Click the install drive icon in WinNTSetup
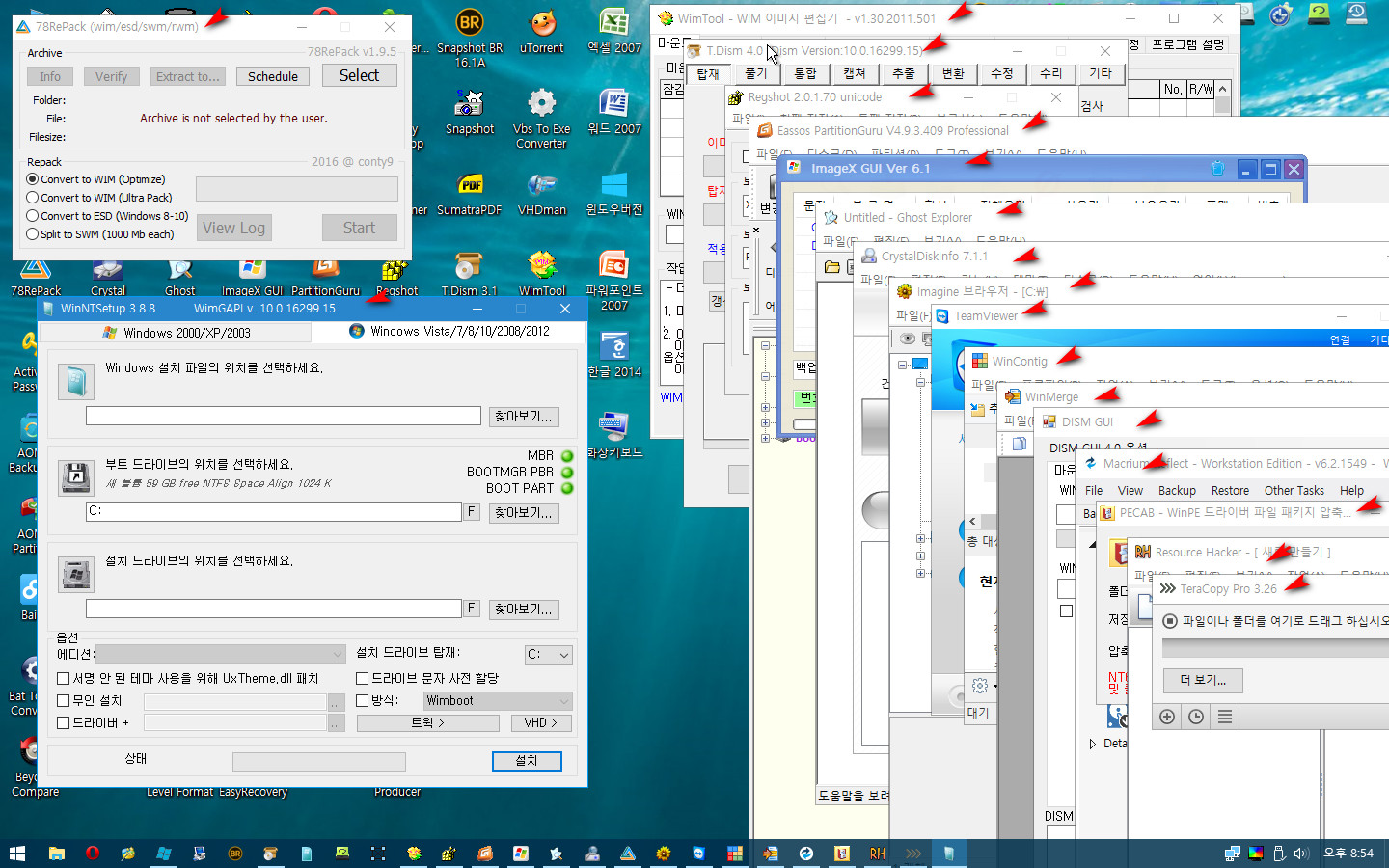 point(75,575)
